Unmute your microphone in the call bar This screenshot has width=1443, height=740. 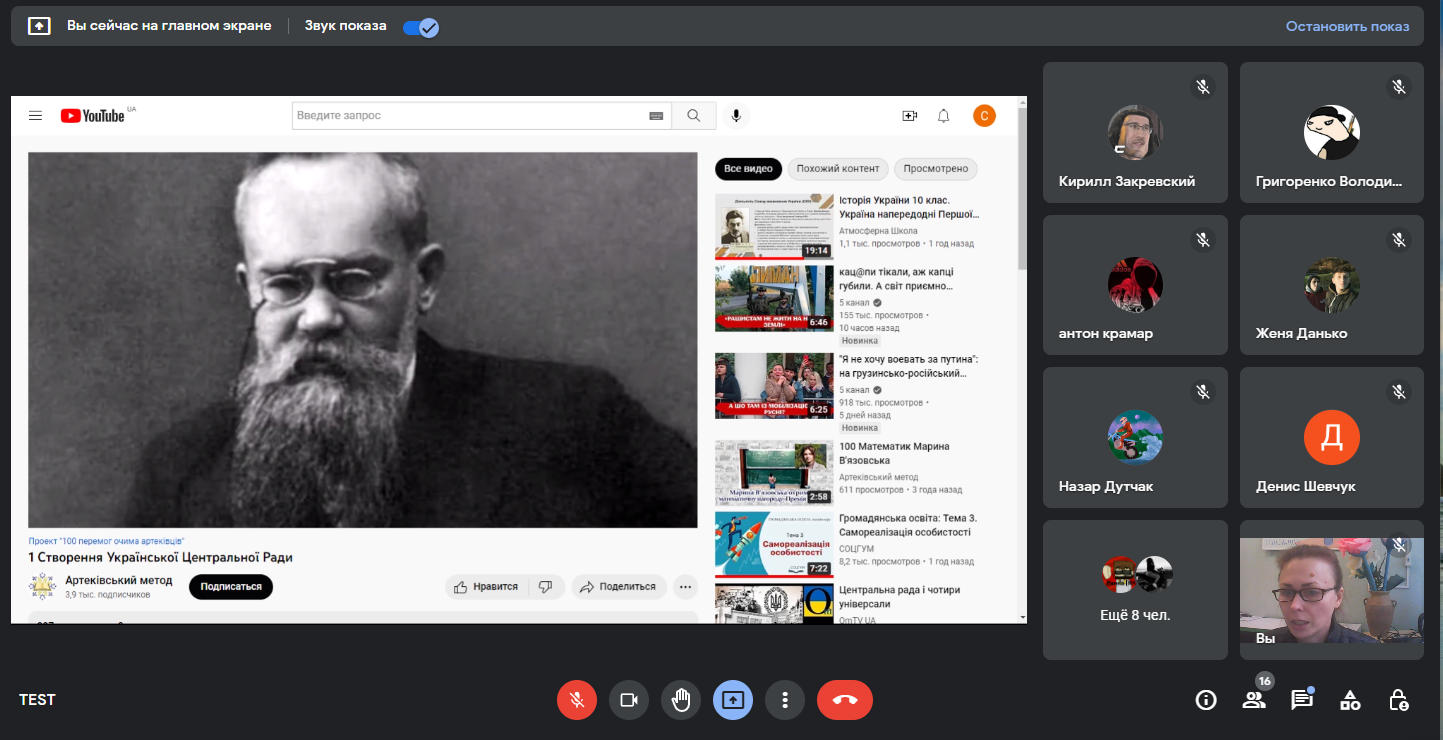577,700
